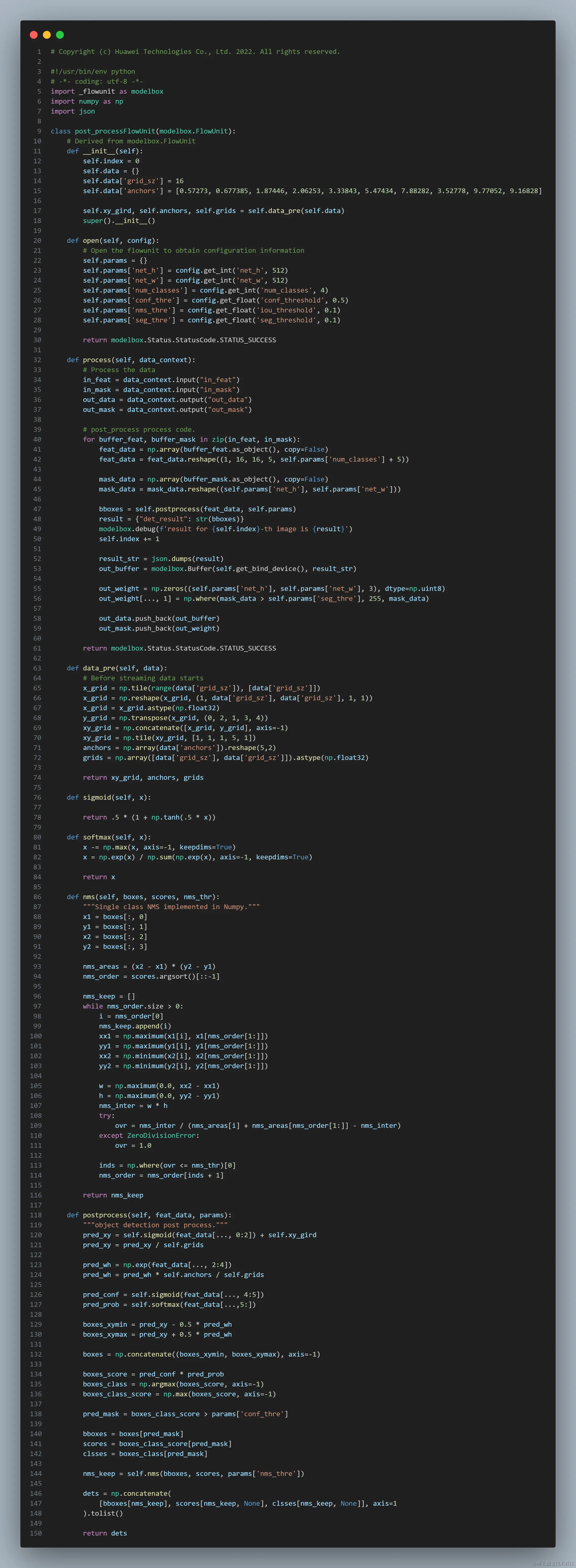
Task: Click the red close dot
Action: coord(33,35)
